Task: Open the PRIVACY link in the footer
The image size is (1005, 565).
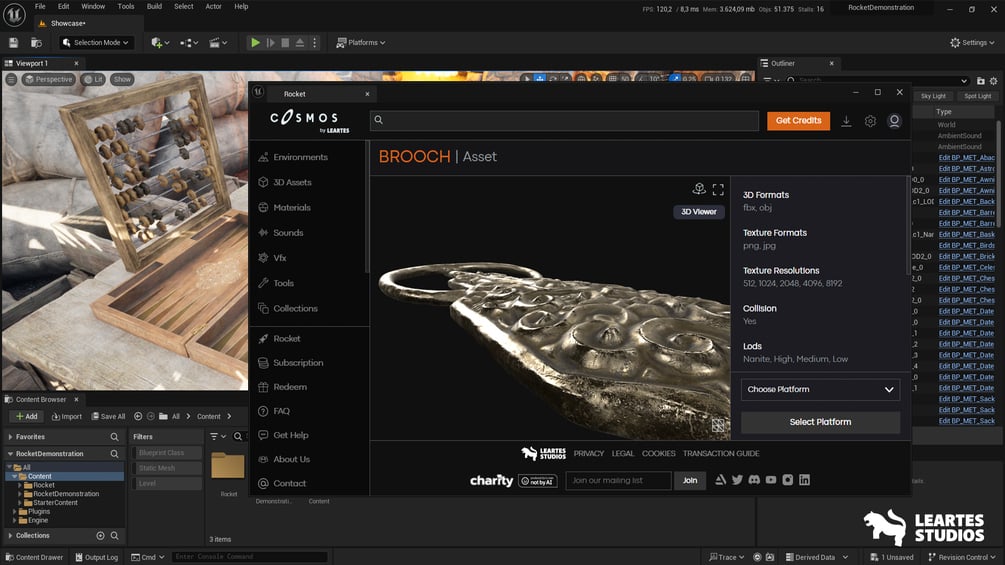Action: coord(588,454)
